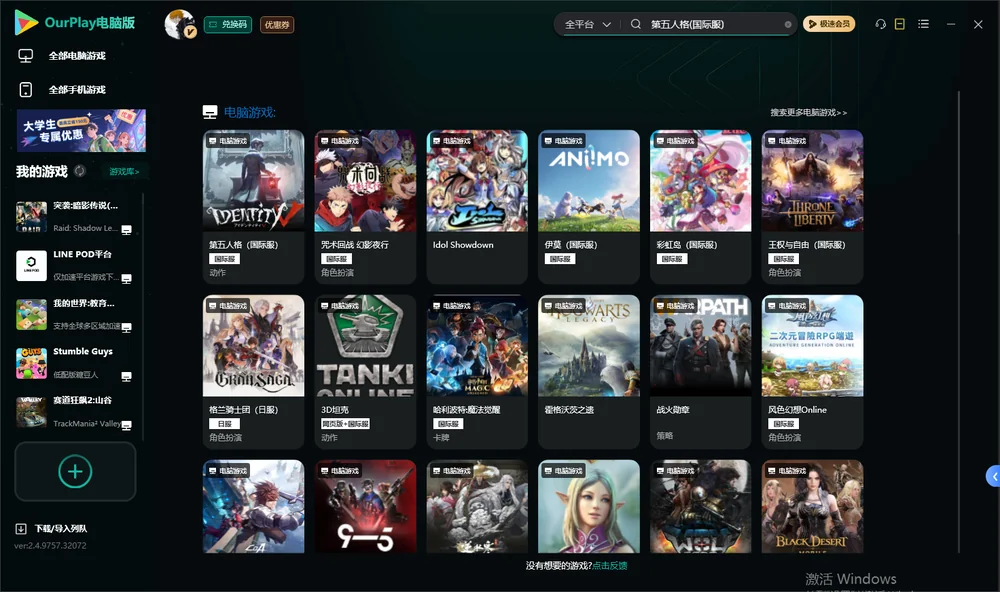Click the PC icon beside Raid: Shadow Legends

tap(126, 230)
